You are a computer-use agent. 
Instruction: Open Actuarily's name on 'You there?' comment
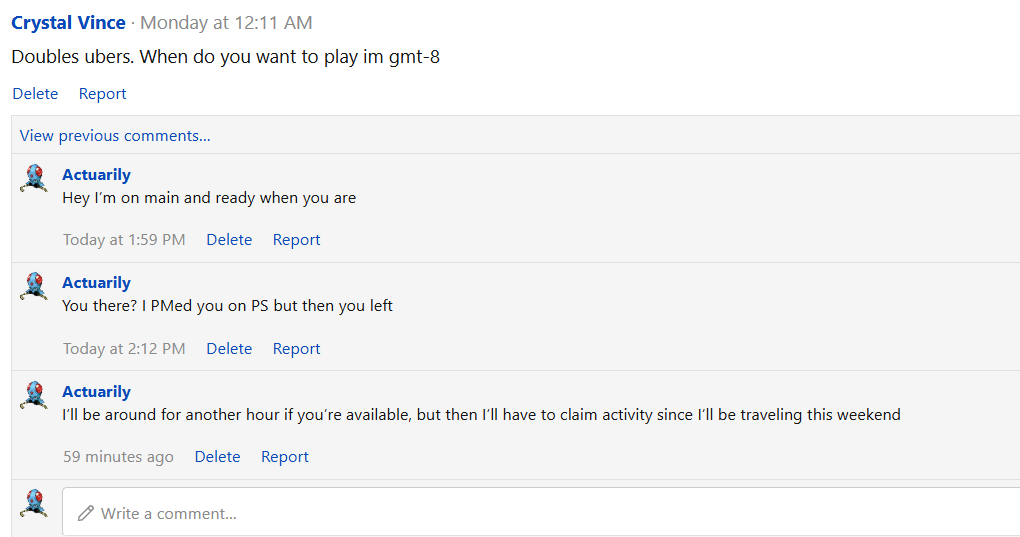click(x=96, y=283)
